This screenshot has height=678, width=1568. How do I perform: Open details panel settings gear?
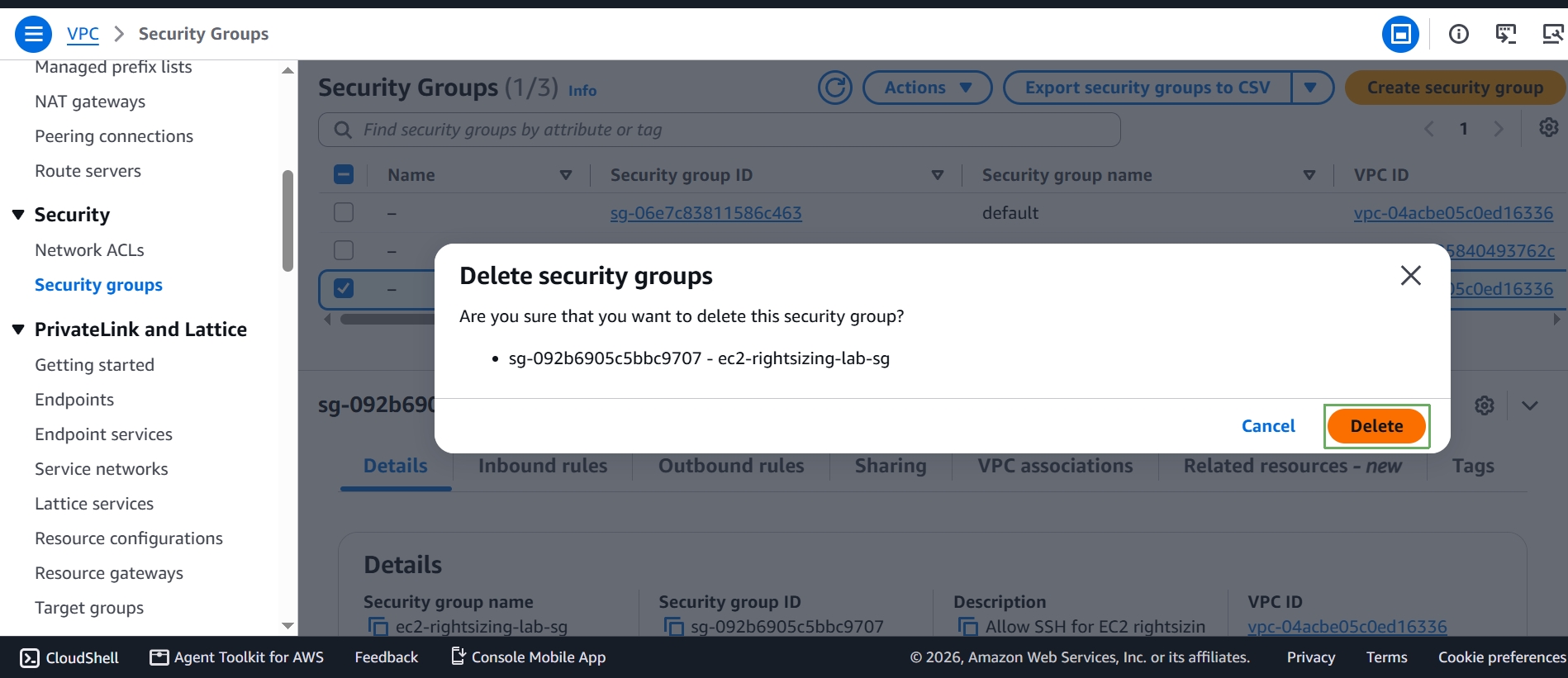(x=1484, y=405)
